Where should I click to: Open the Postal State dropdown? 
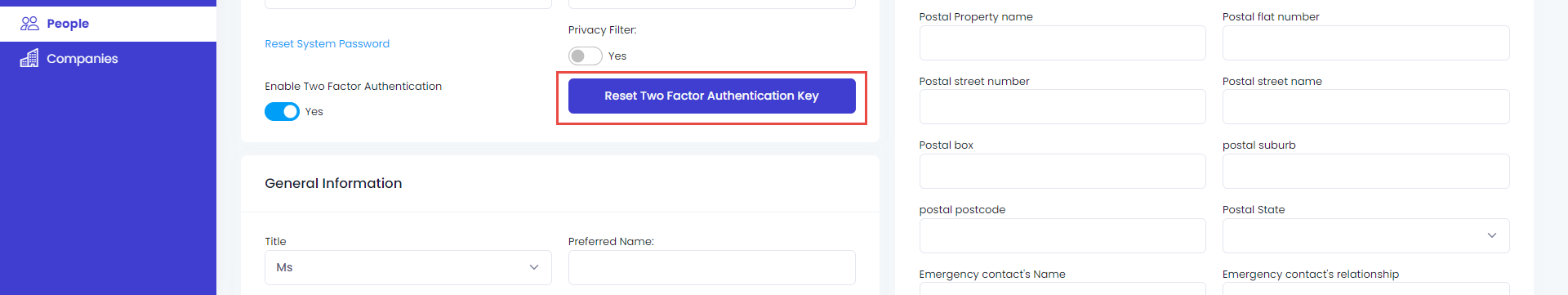1365,235
